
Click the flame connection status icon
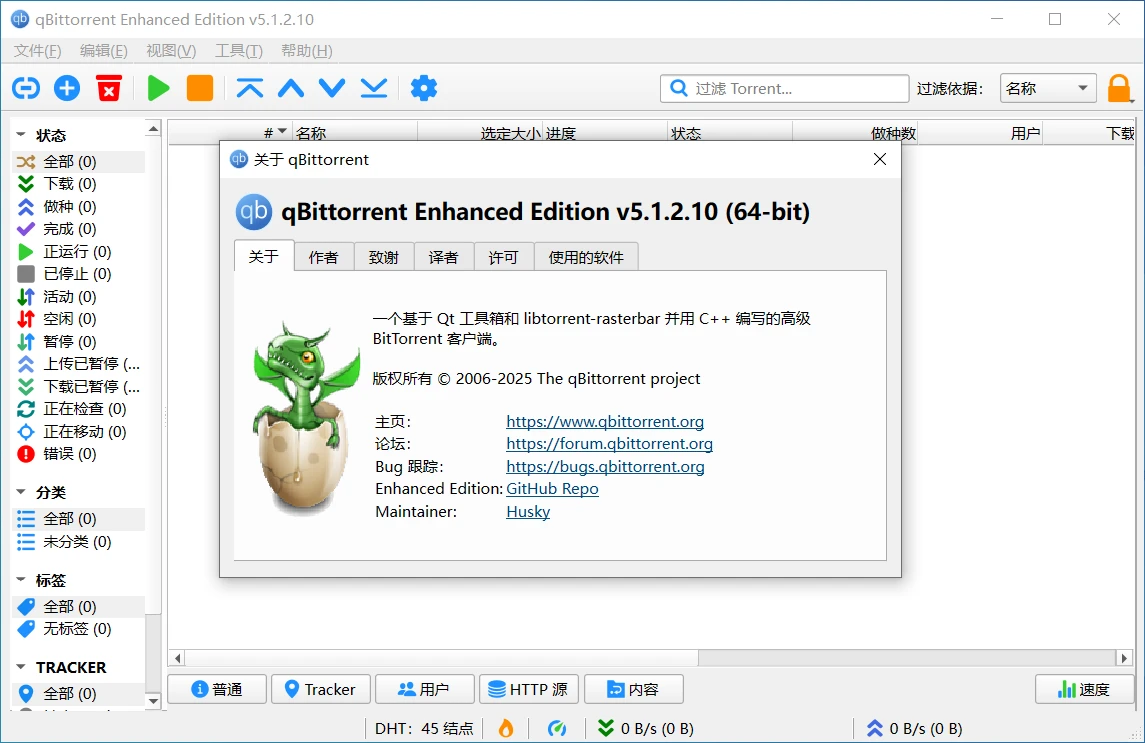pos(505,728)
